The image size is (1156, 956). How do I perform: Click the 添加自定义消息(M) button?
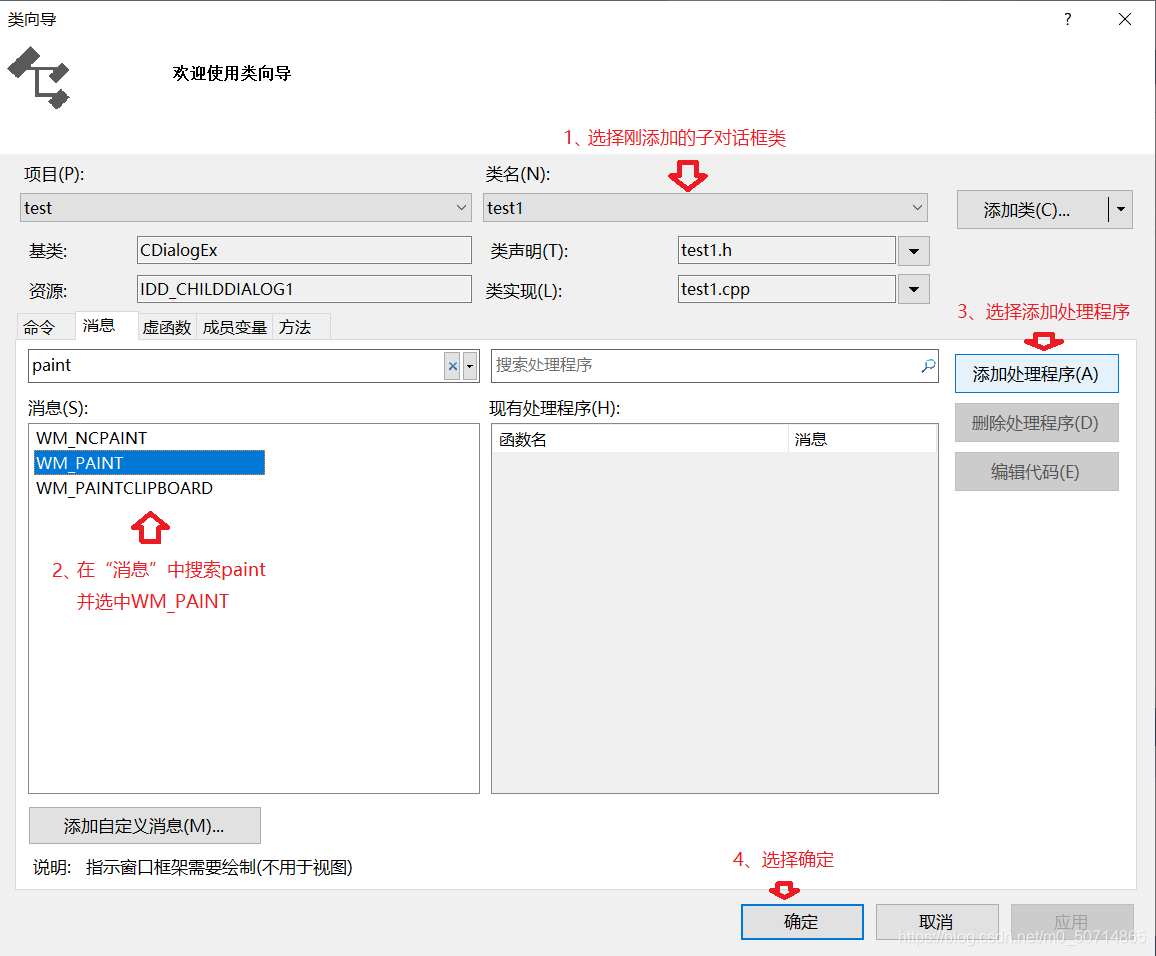click(x=145, y=825)
